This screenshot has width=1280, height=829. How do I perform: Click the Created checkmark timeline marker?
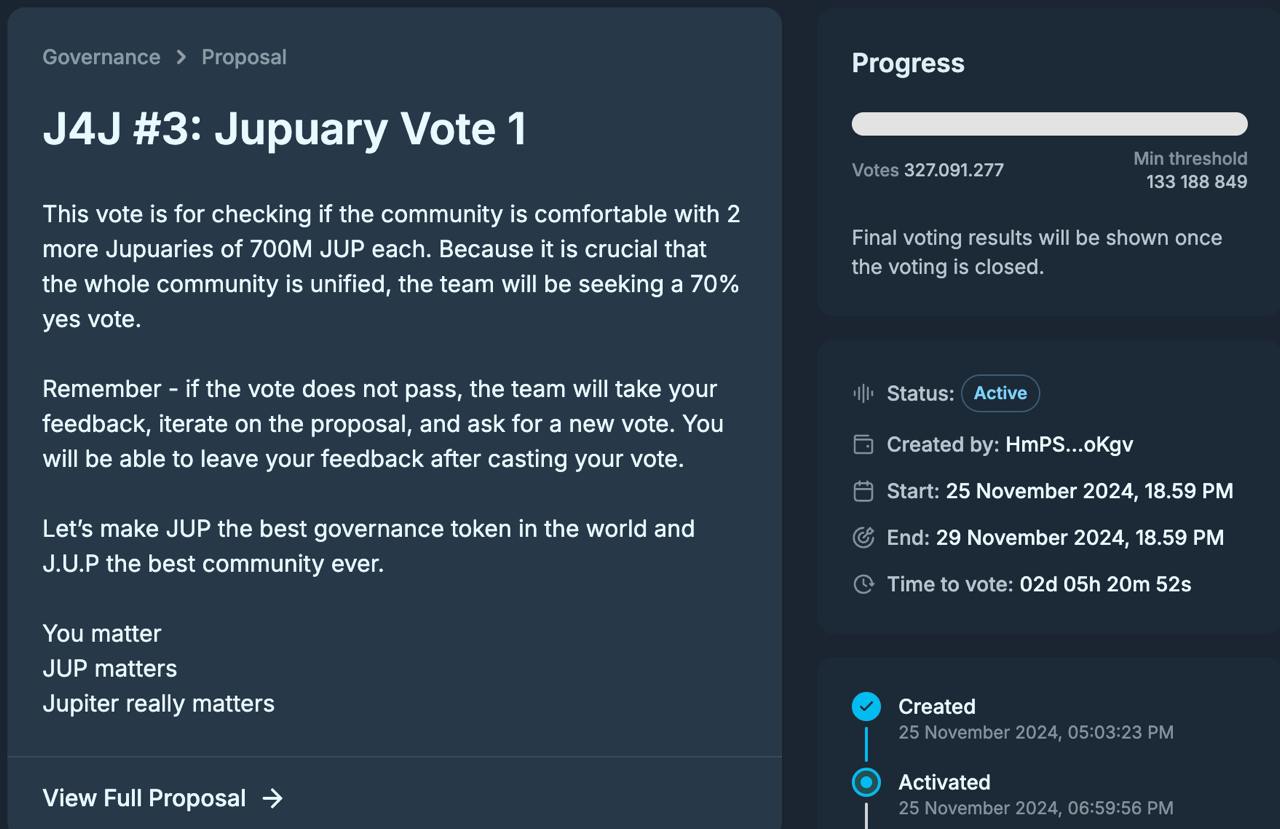click(x=866, y=707)
